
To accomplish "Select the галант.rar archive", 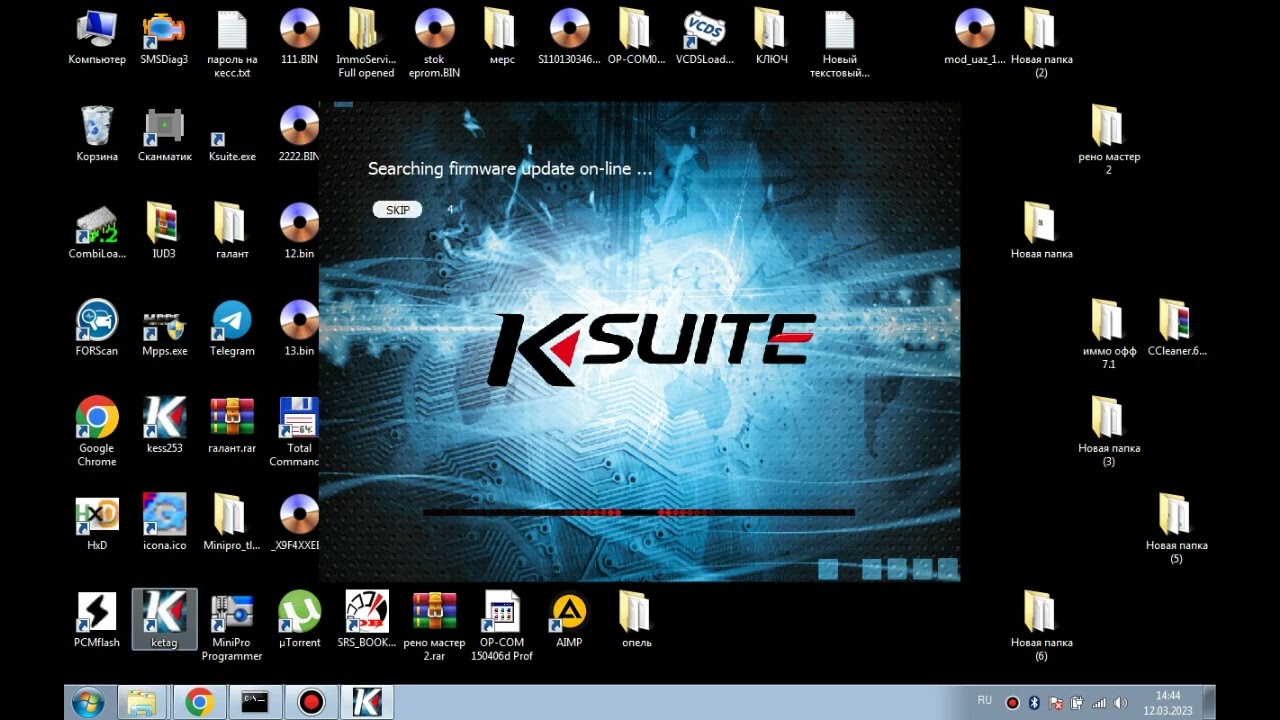I will pyautogui.click(x=232, y=425).
